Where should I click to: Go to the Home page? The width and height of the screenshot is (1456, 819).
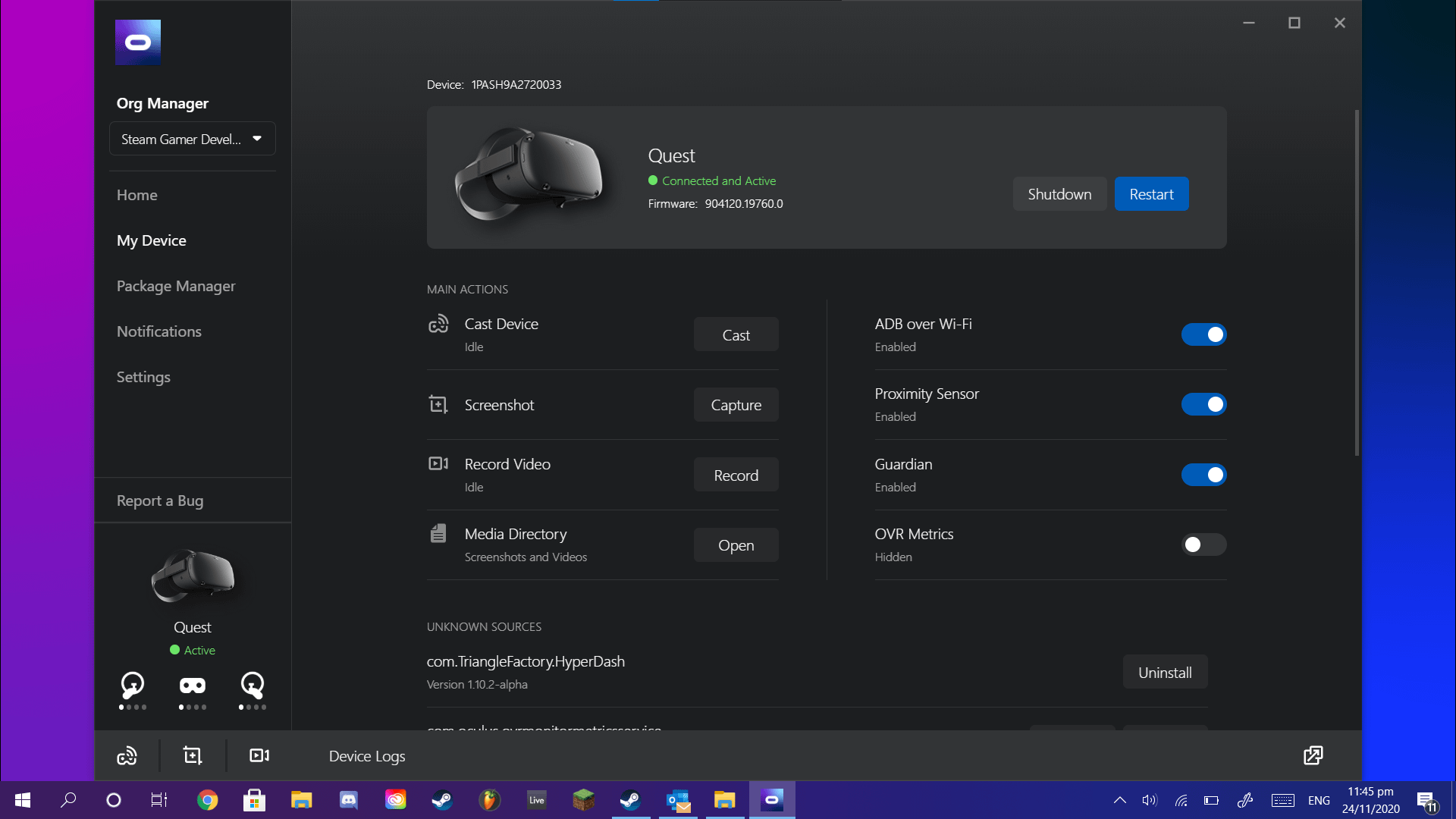(137, 195)
